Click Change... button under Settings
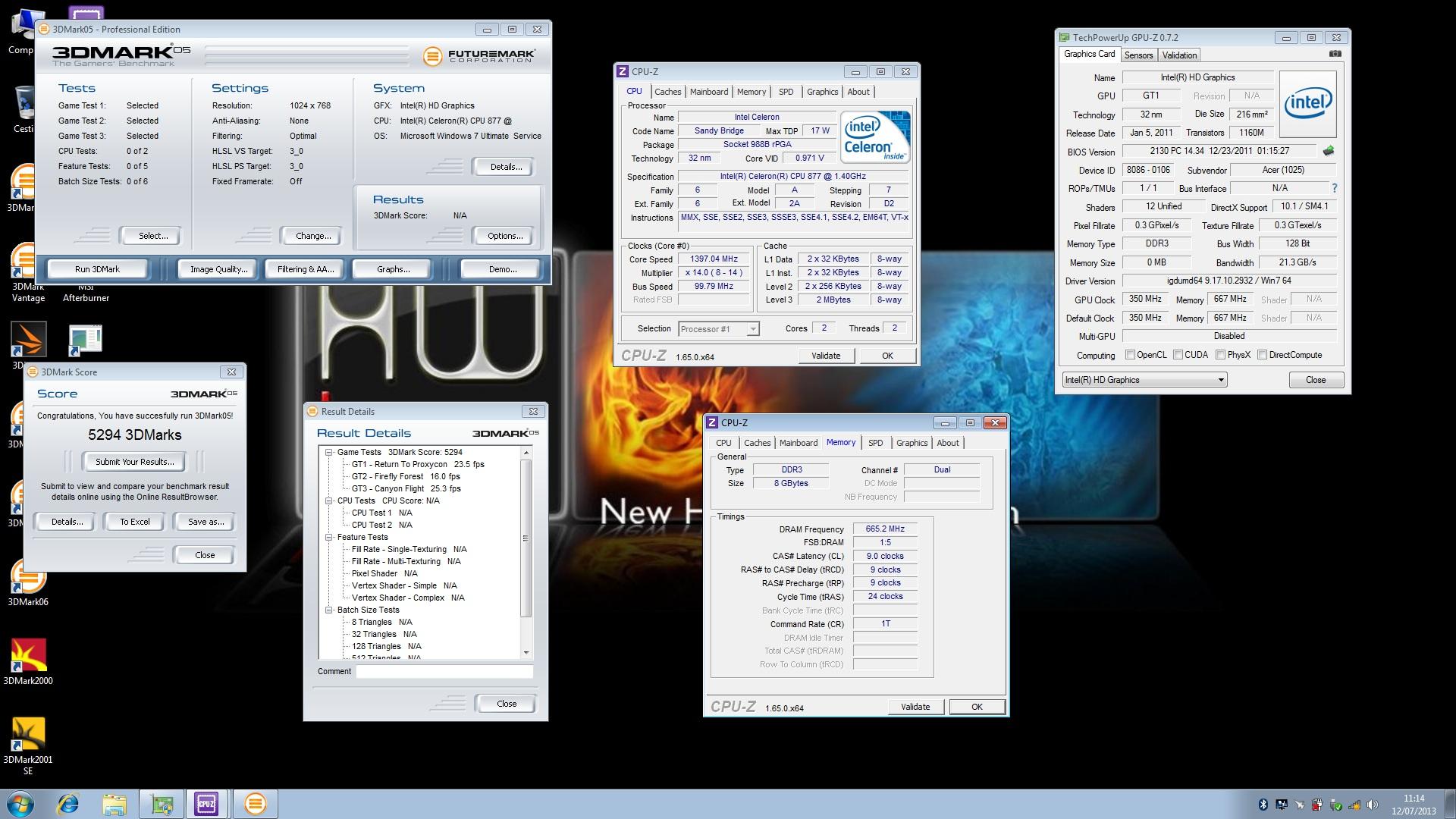This screenshot has width=1456, height=819. click(313, 236)
